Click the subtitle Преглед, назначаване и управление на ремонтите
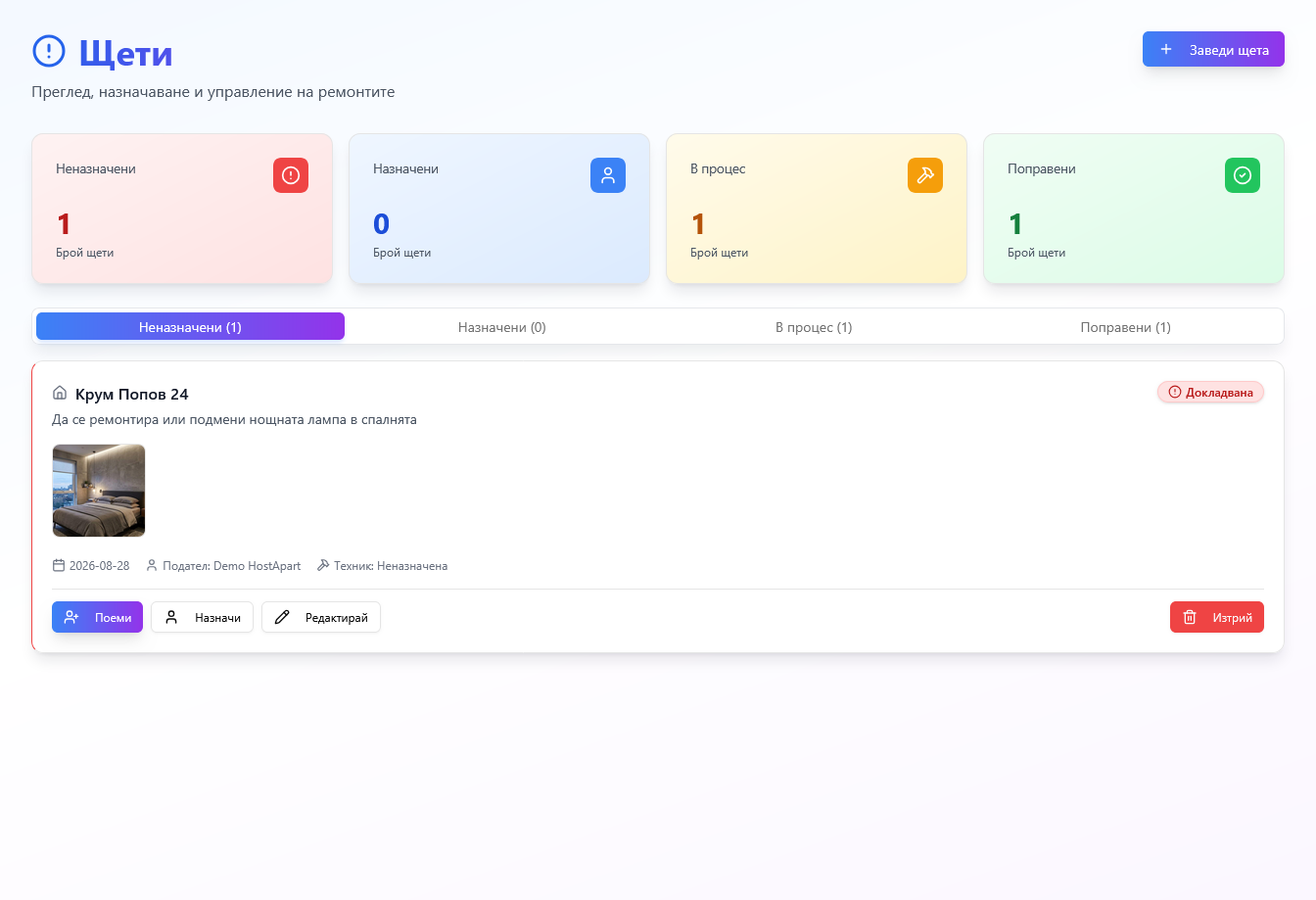The height and width of the screenshot is (900, 1316). coord(213,92)
